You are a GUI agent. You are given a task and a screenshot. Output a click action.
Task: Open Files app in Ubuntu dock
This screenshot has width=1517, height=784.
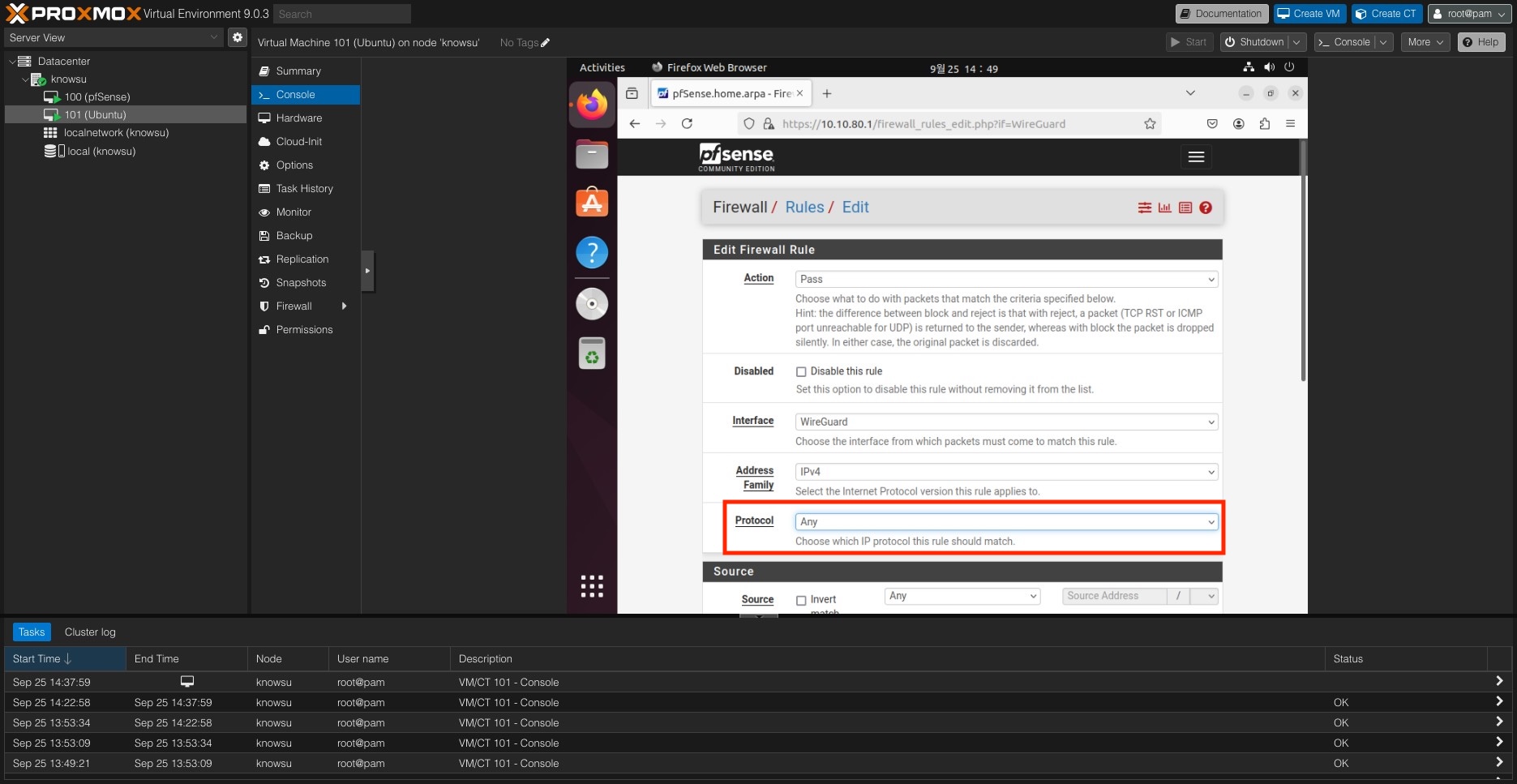(592, 154)
